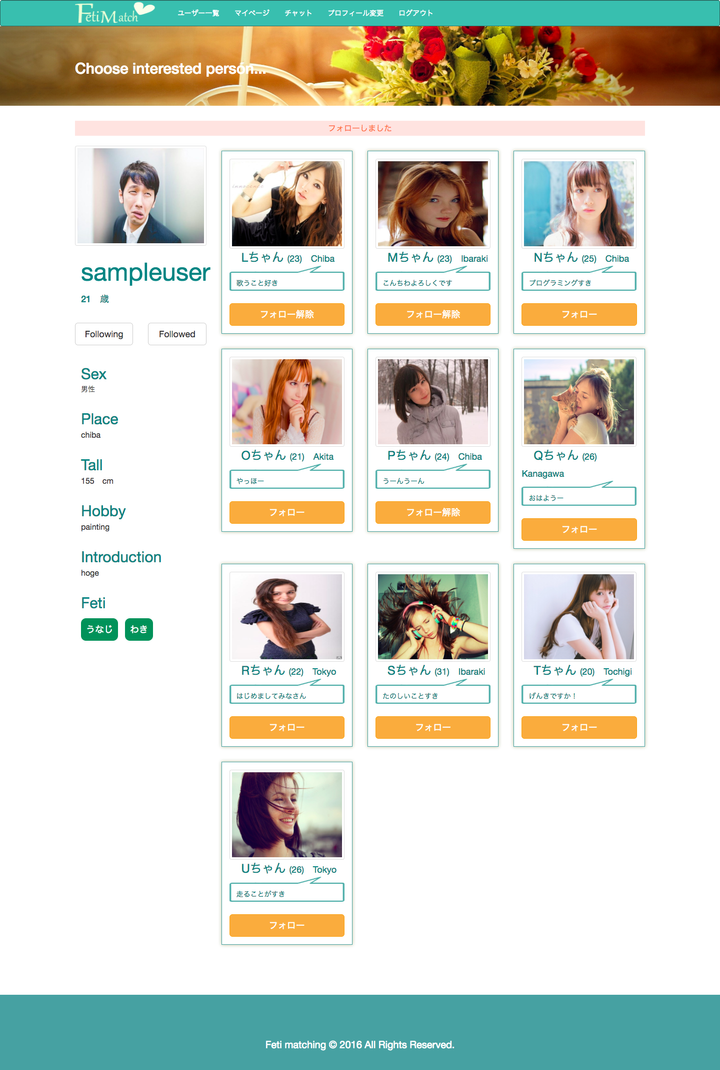This screenshot has height=1070, width=720.
Task: Click the FetiMatch heart logo
Action: click(x=115, y=13)
